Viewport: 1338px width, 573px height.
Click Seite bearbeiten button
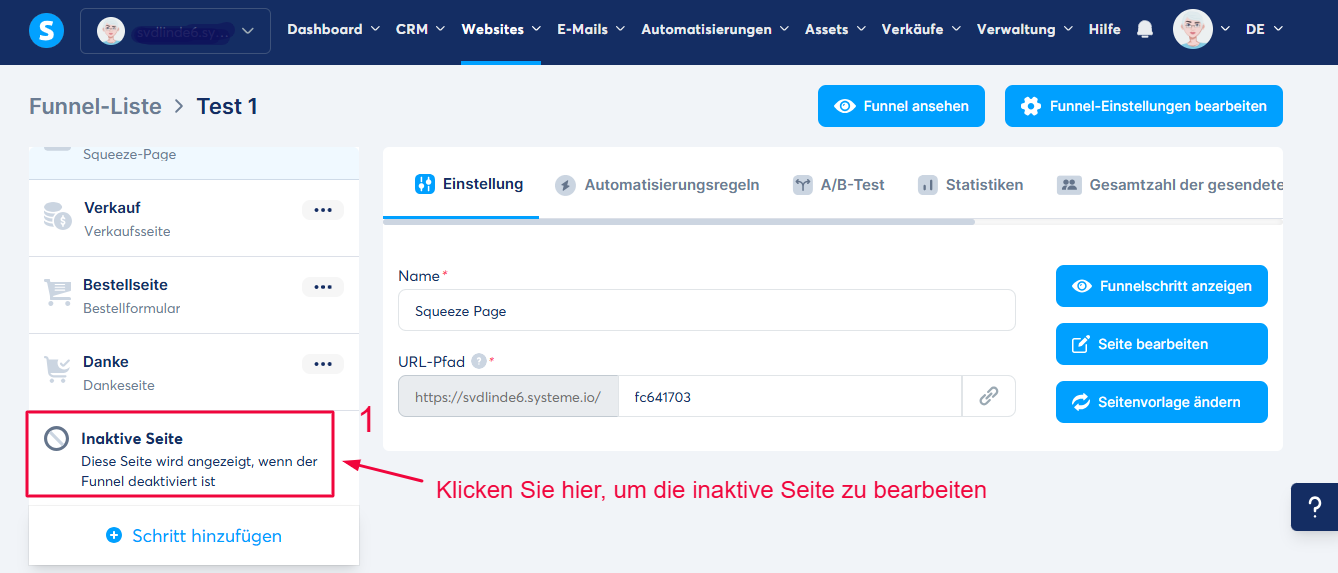1161,344
